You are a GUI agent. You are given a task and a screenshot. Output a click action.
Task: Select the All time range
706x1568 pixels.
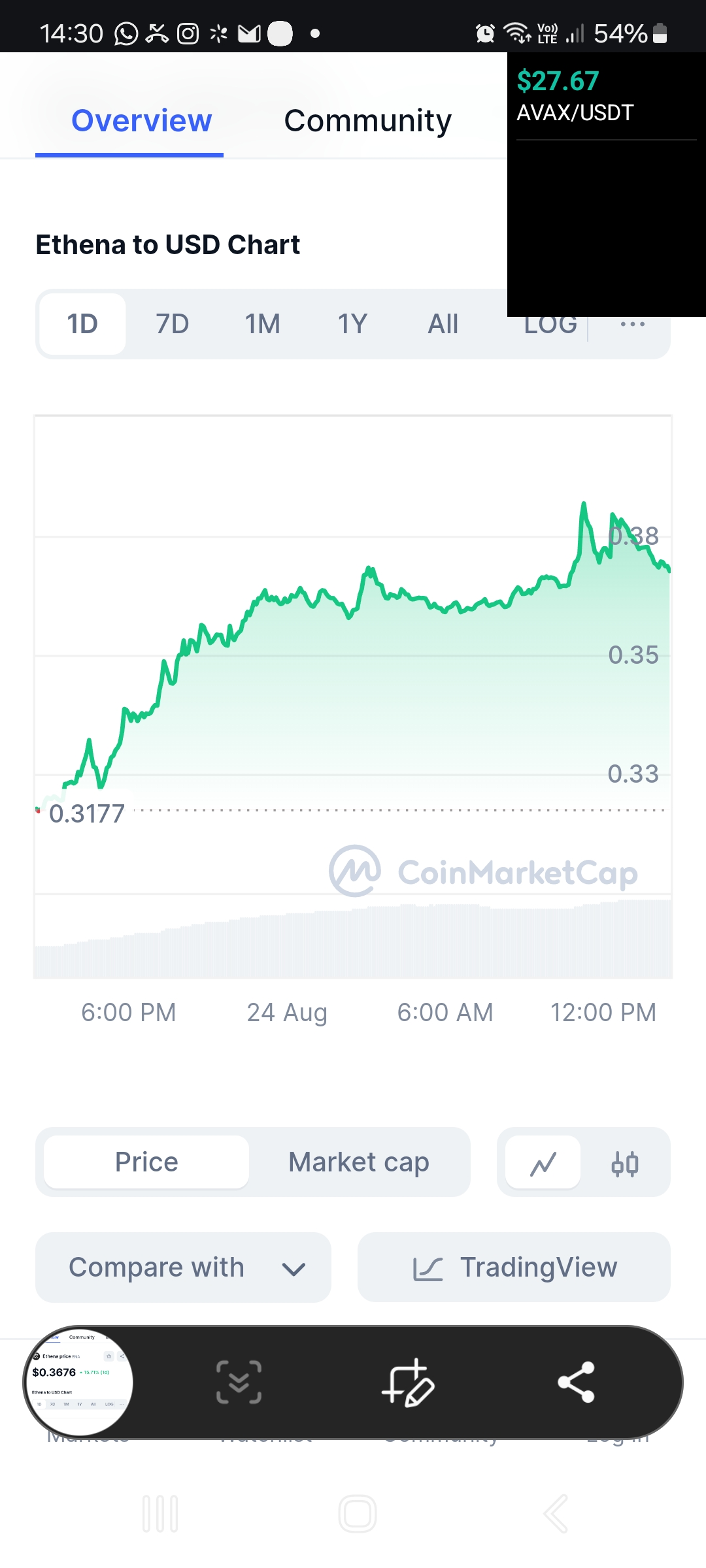coord(443,324)
